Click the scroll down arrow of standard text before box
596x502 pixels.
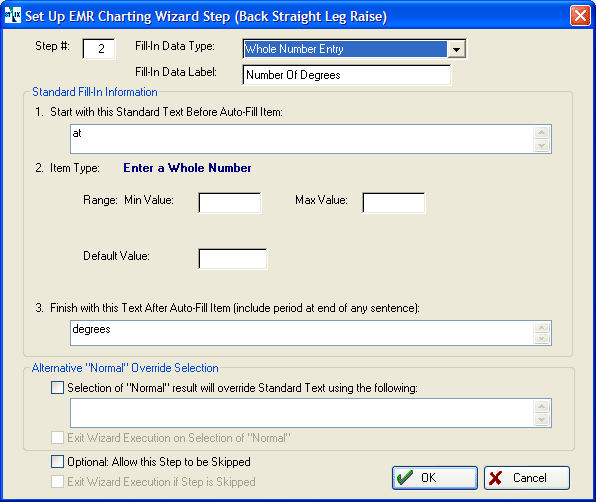[542, 145]
